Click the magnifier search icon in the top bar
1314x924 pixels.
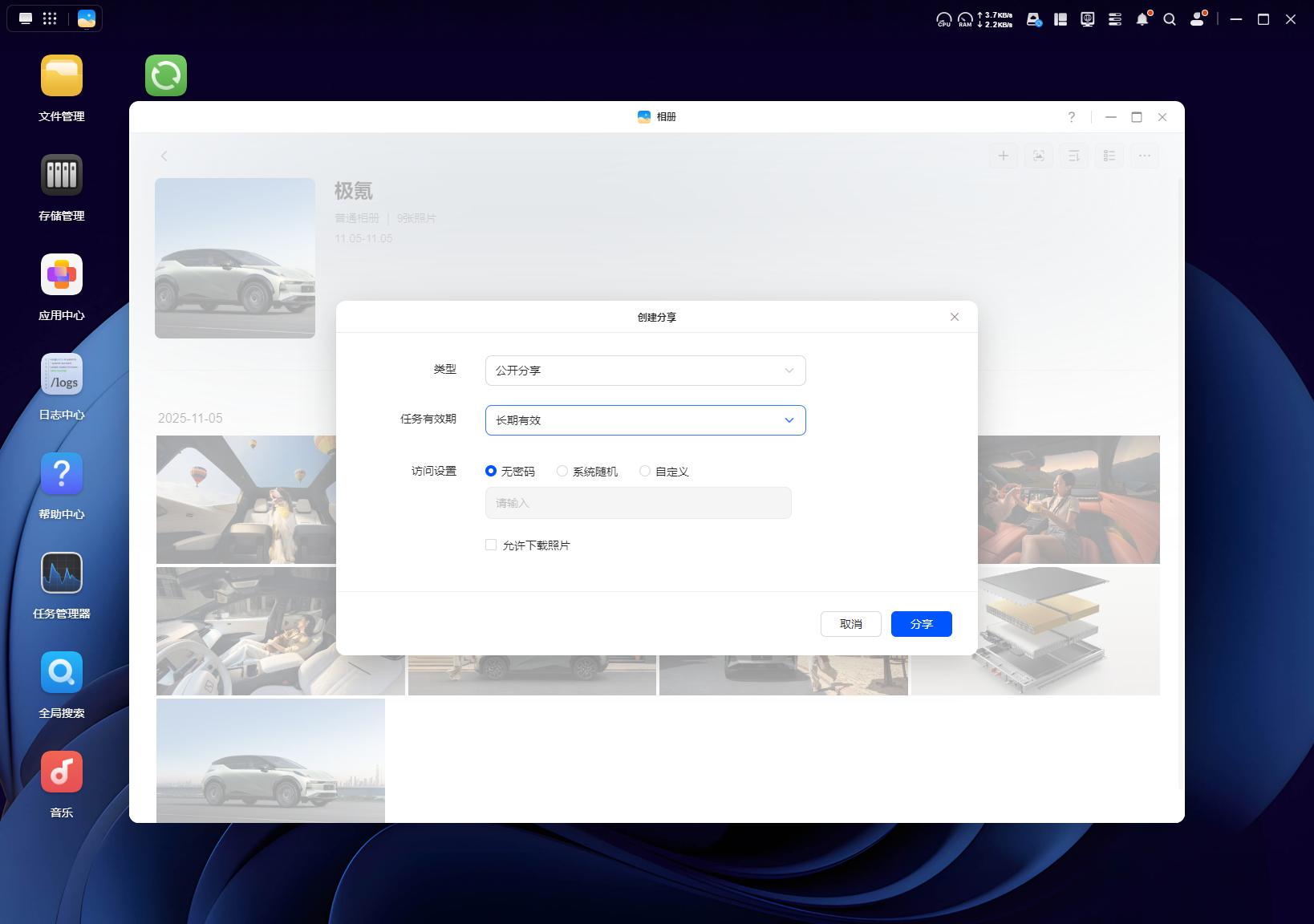(1170, 19)
